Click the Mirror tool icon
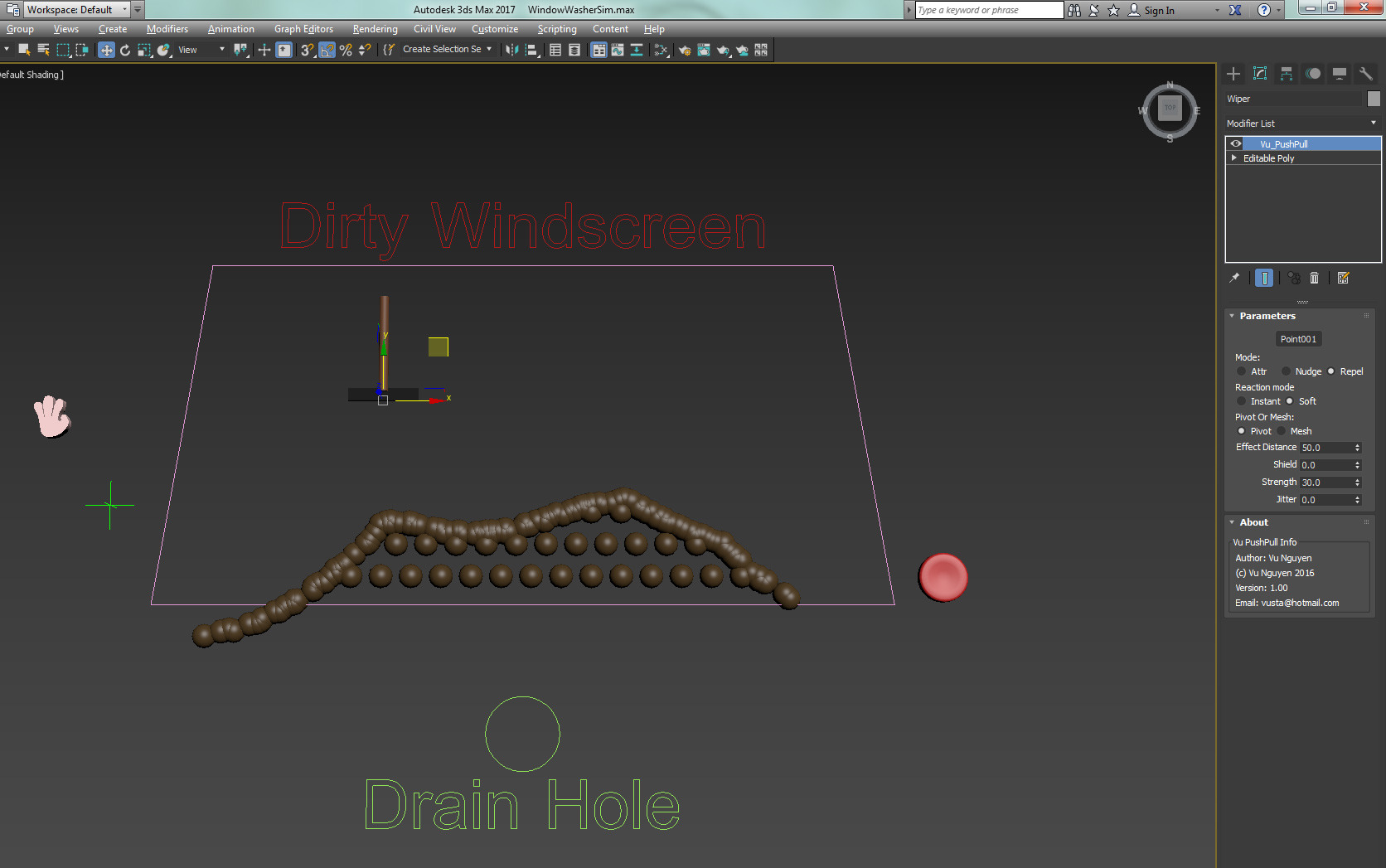 tap(511, 51)
